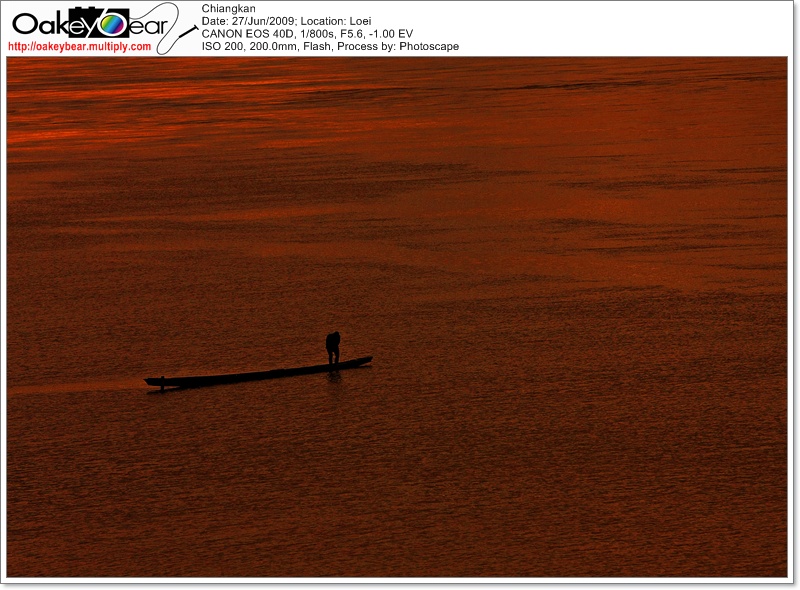Click the 'Date: 27/Jun/2009; Location: Loei' line
800x590 pixels.
286,21
